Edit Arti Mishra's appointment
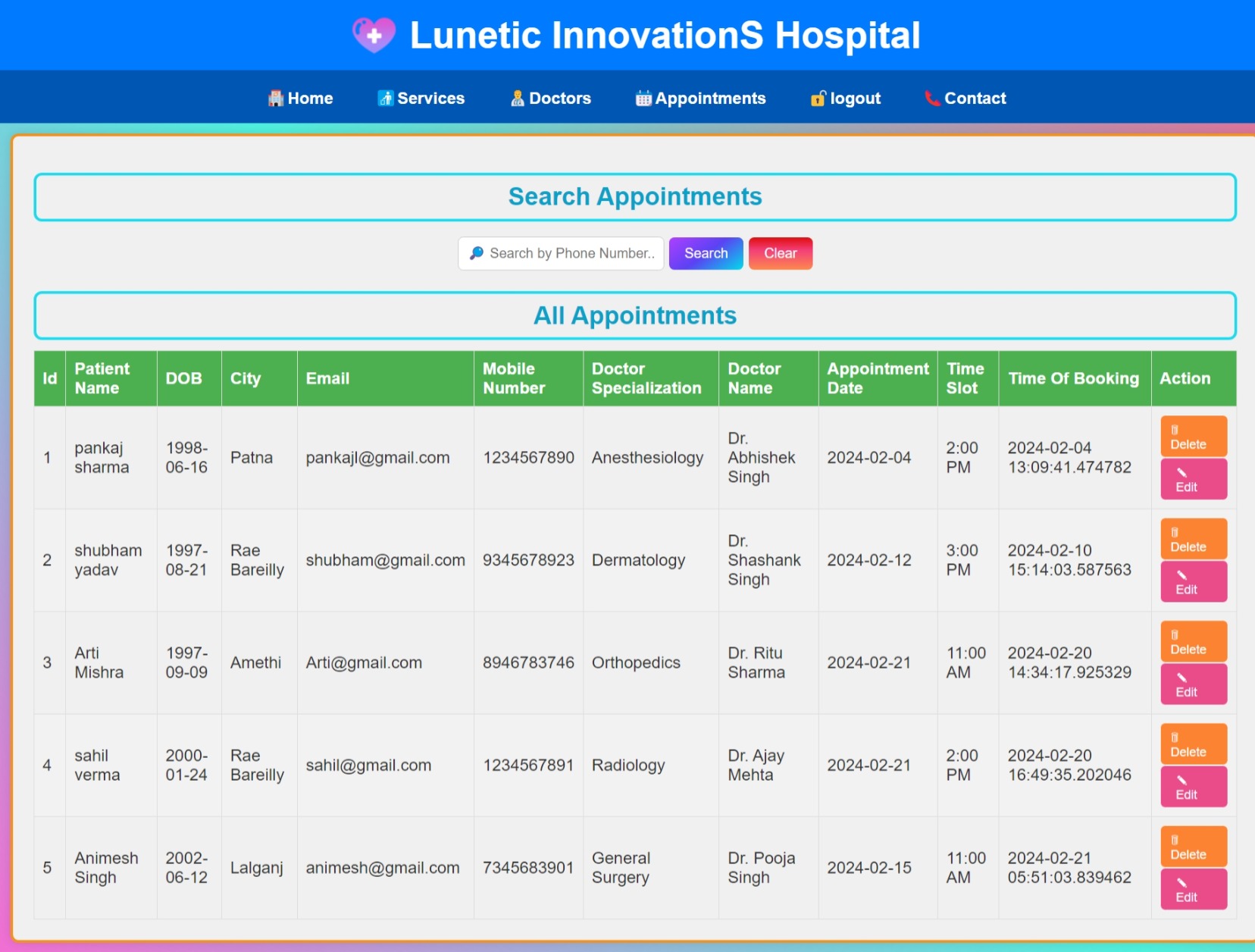Image resolution: width=1255 pixels, height=952 pixels. tap(1194, 684)
